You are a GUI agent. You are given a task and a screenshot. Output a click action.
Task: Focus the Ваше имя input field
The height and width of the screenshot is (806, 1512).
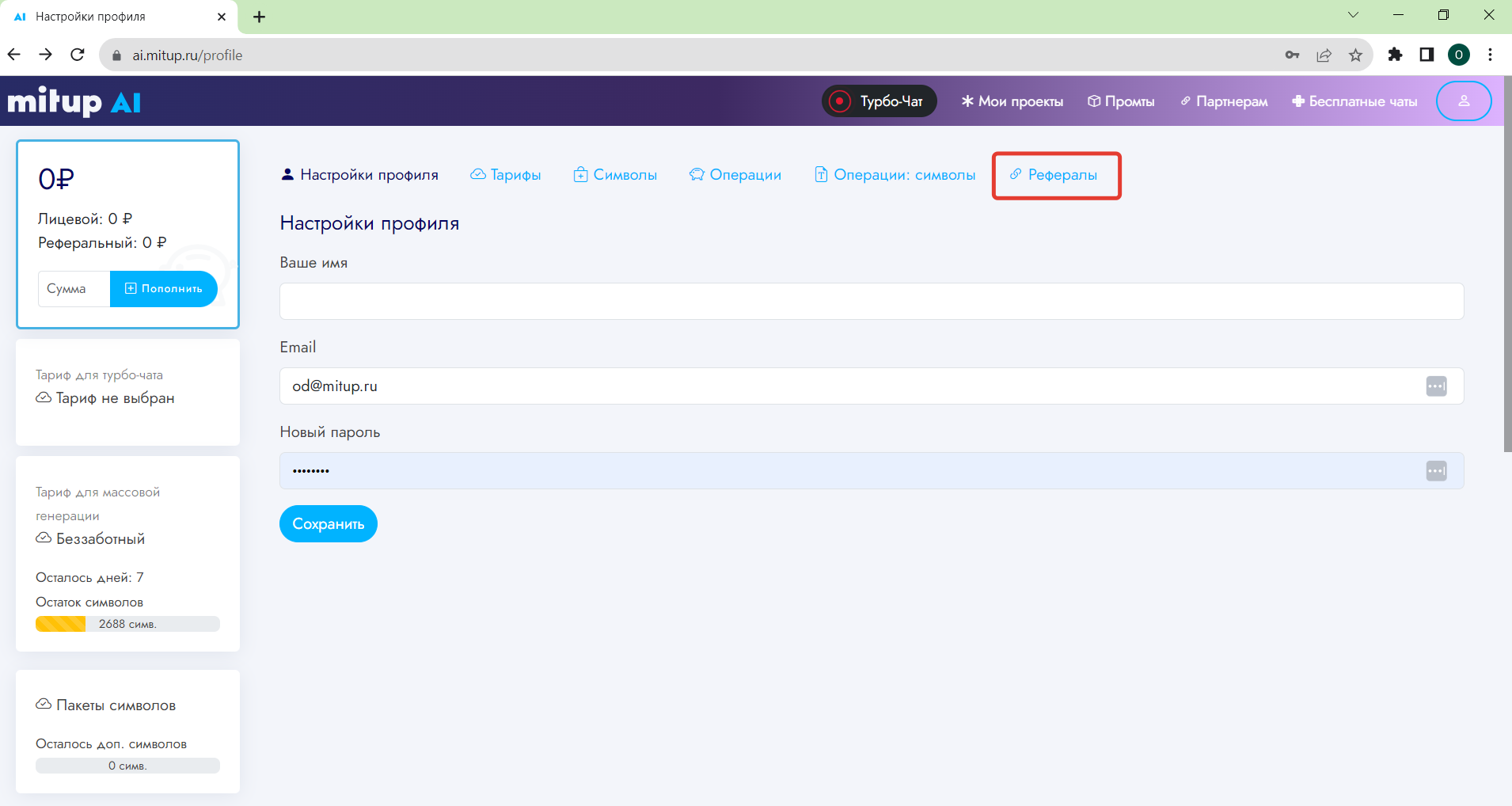(871, 302)
